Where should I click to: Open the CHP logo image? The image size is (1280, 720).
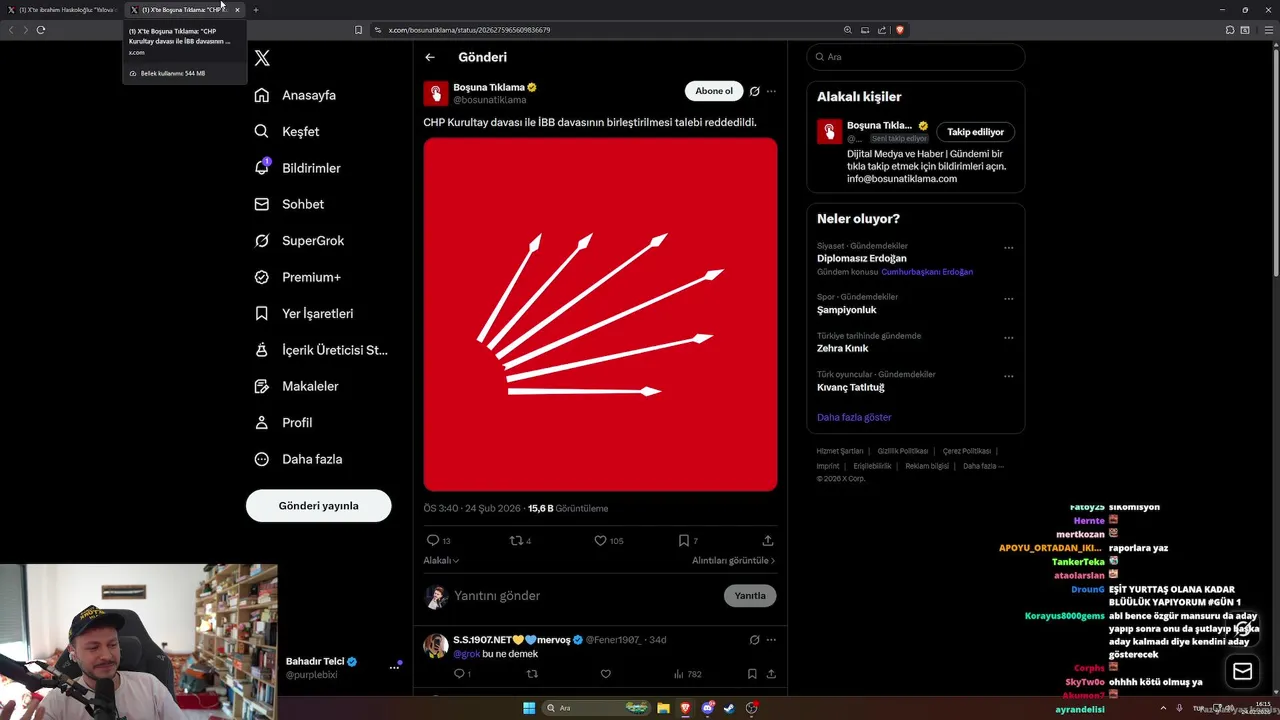pos(600,314)
